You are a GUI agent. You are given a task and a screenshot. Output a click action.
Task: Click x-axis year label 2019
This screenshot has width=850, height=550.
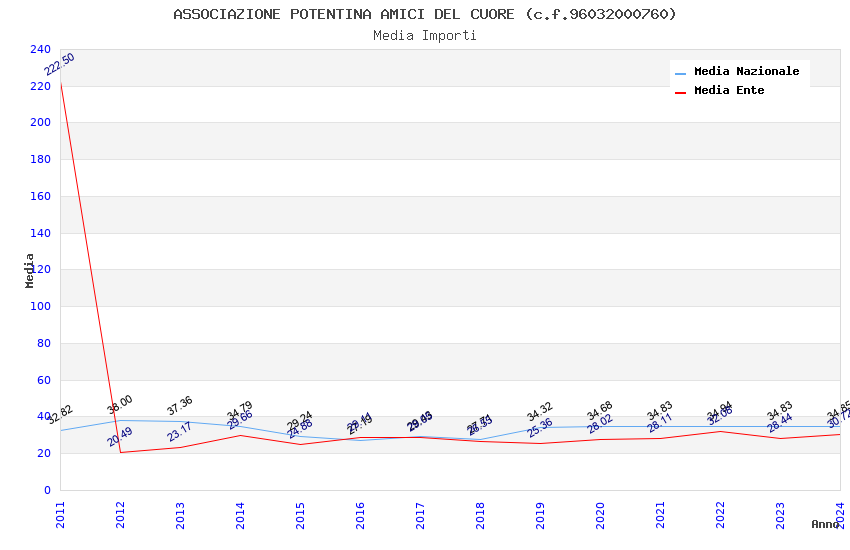[x=540, y=515]
